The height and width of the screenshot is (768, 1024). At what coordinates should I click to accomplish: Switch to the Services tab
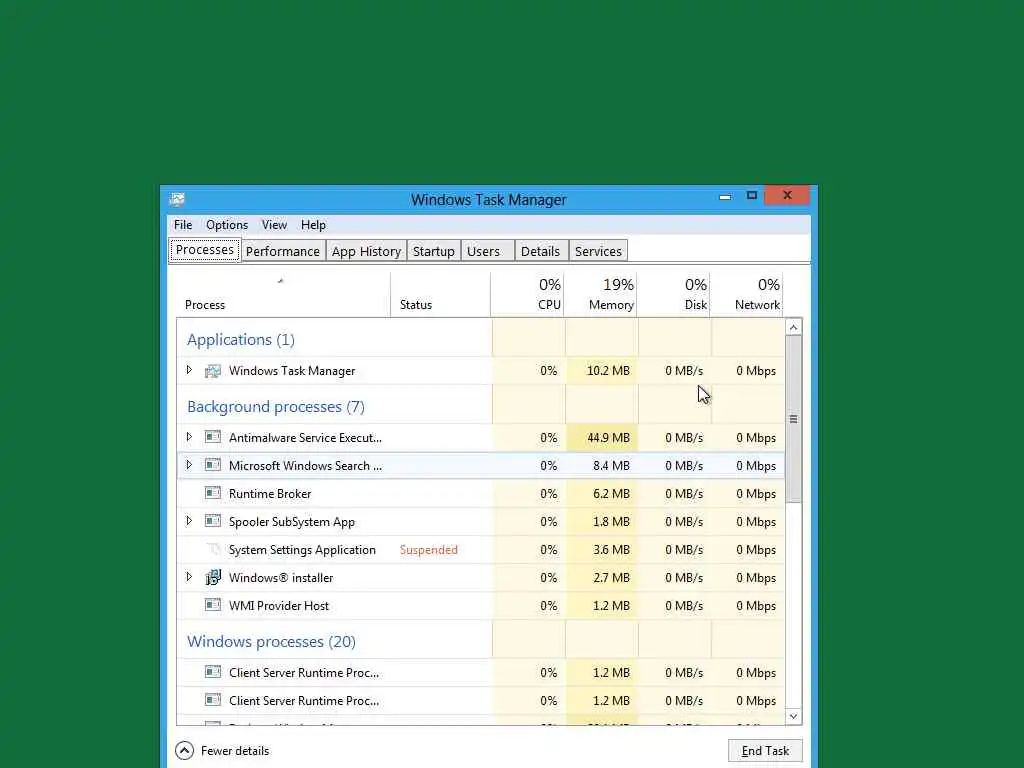click(x=598, y=251)
